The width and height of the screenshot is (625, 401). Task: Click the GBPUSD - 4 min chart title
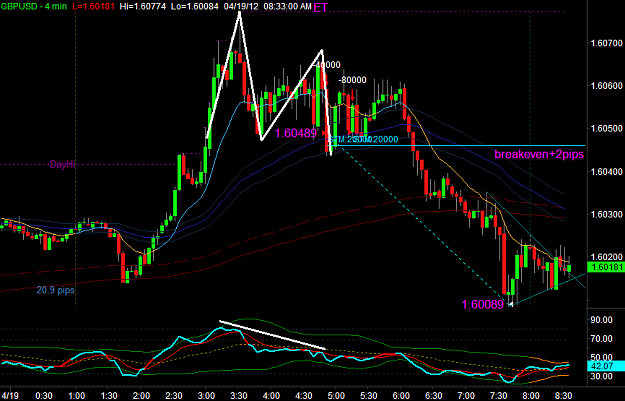point(33,6)
